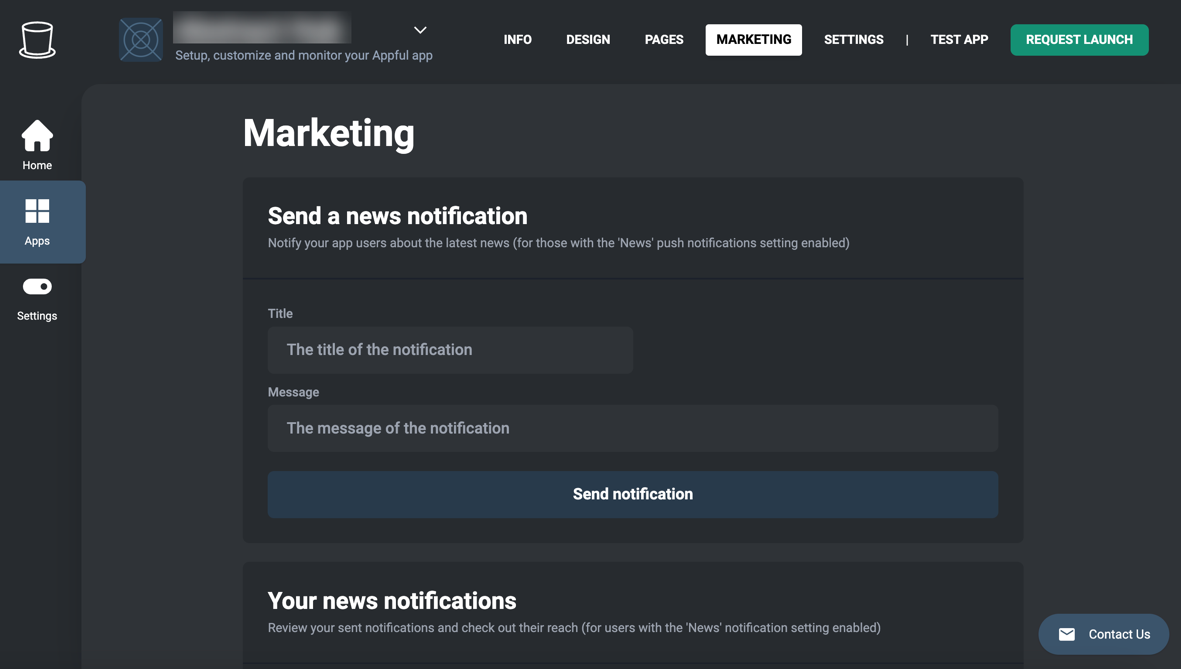
Task: Switch to the INFO tab
Action: pos(517,40)
